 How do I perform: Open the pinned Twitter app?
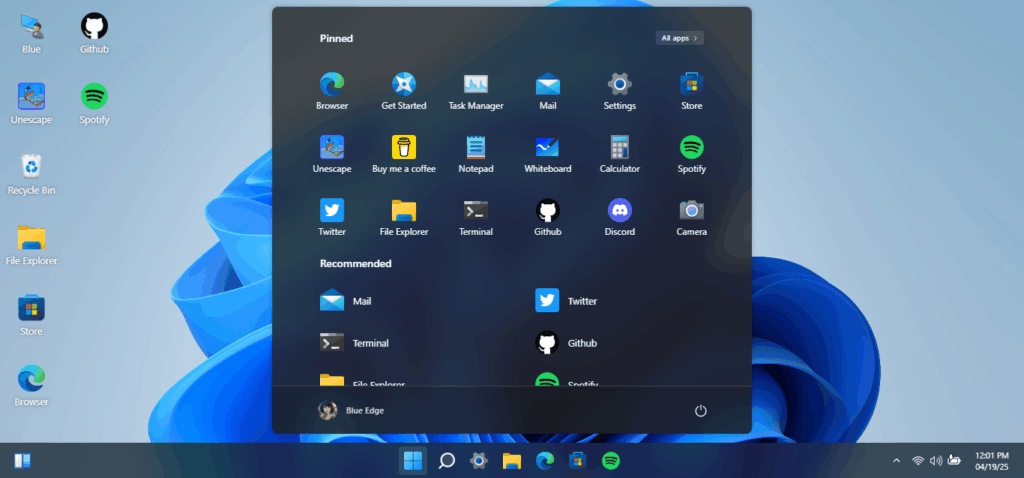(x=332, y=217)
